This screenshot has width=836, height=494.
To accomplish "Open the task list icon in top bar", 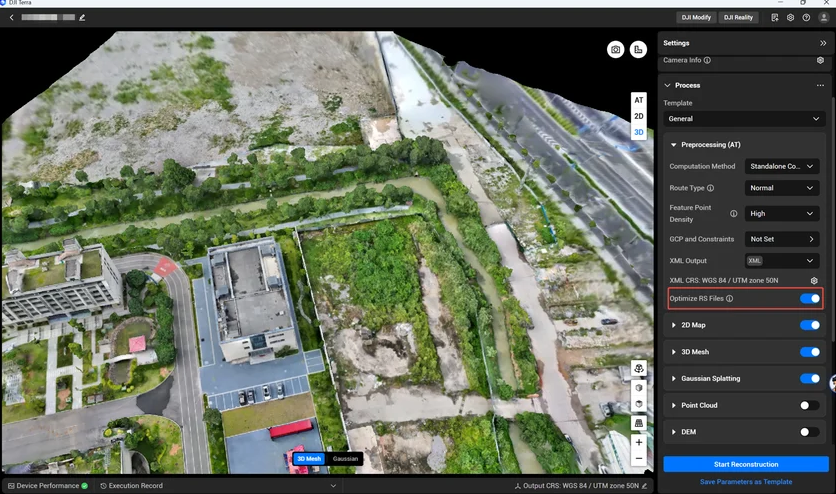I will coord(775,18).
